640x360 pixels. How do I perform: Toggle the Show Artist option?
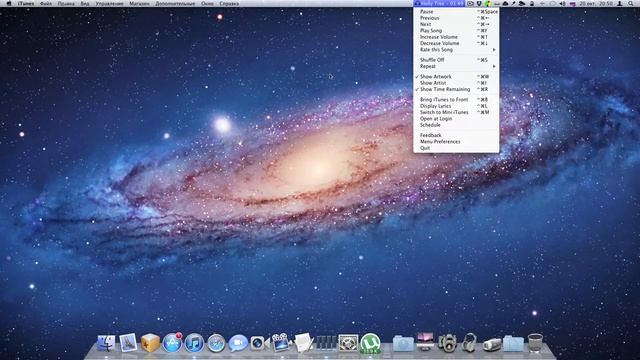tap(456, 83)
